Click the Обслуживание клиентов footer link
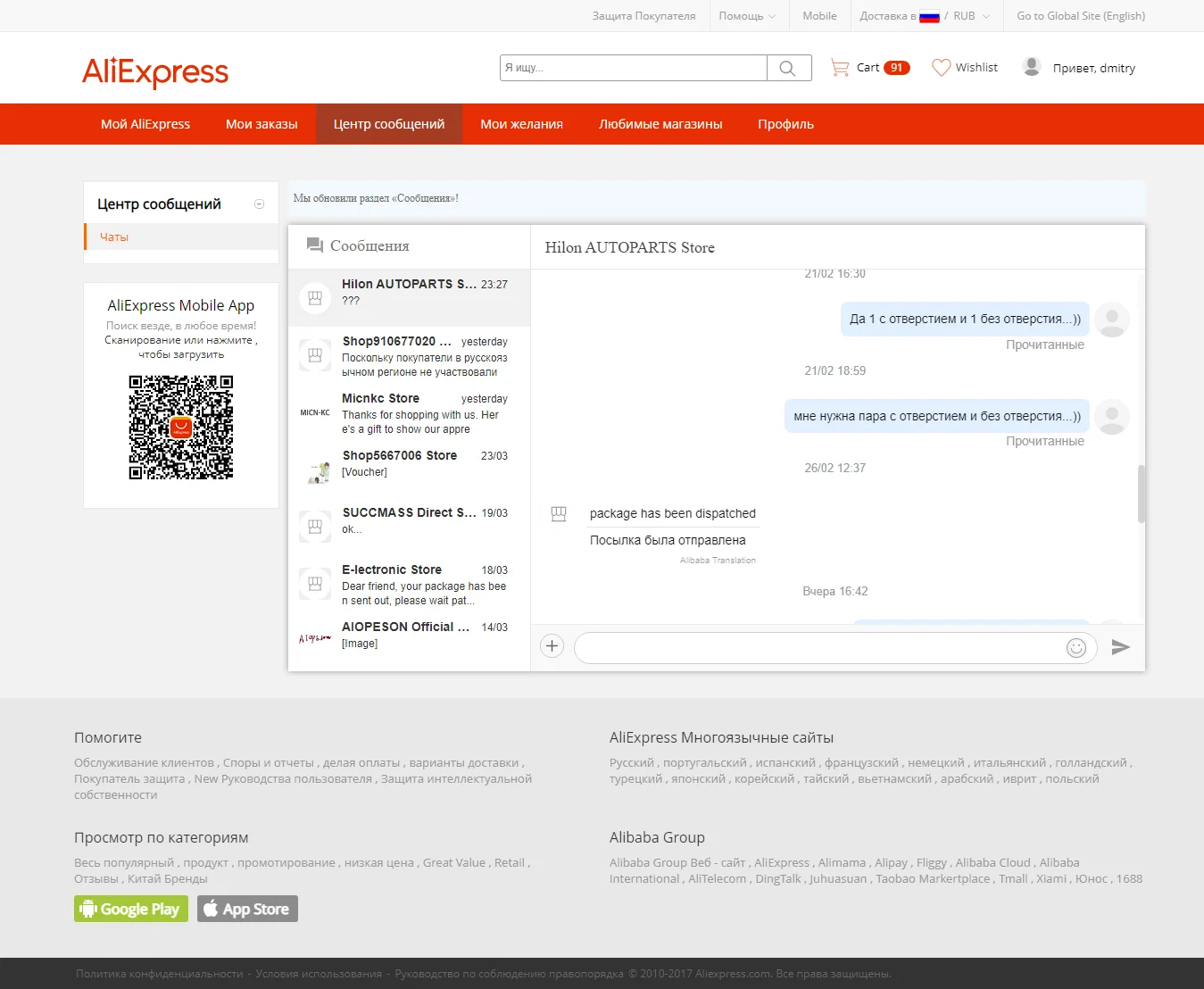The height and width of the screenshot is (989, 1204). coord(144,763)
